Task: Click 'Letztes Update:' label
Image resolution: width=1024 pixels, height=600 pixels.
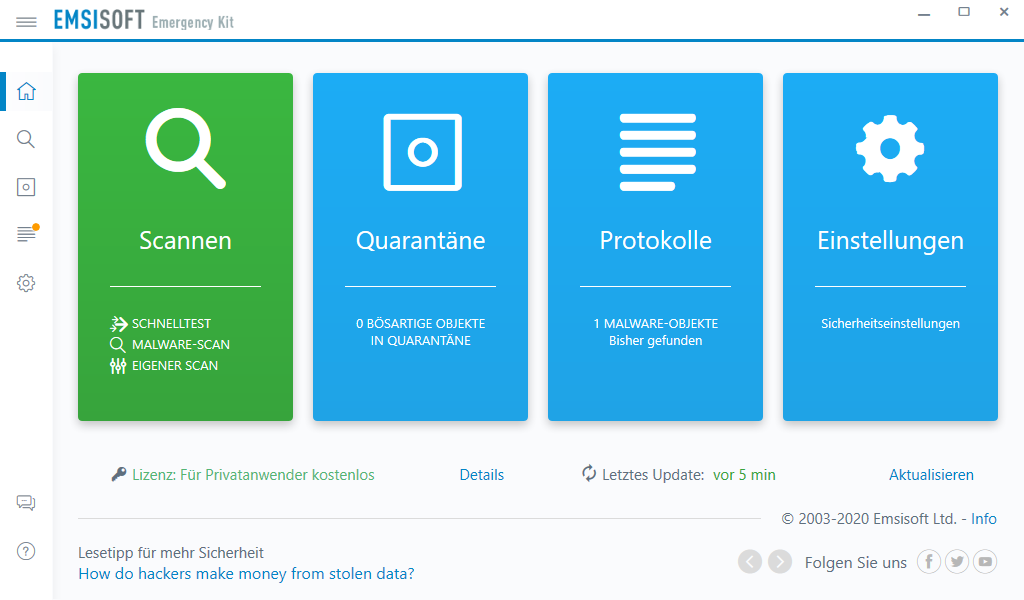Action: [x=653, y=475]
